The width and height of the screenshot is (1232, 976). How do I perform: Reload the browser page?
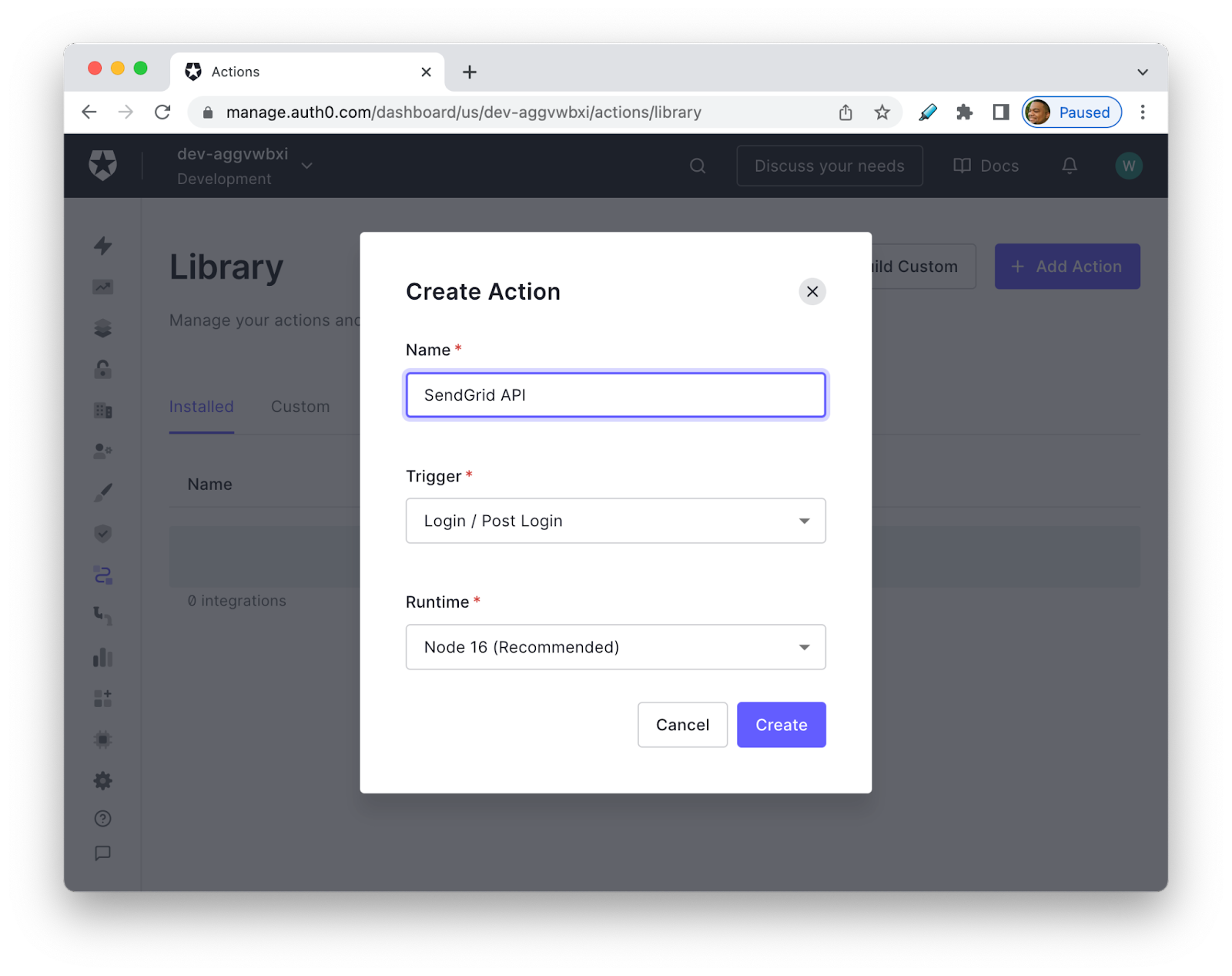pos(162,112)
